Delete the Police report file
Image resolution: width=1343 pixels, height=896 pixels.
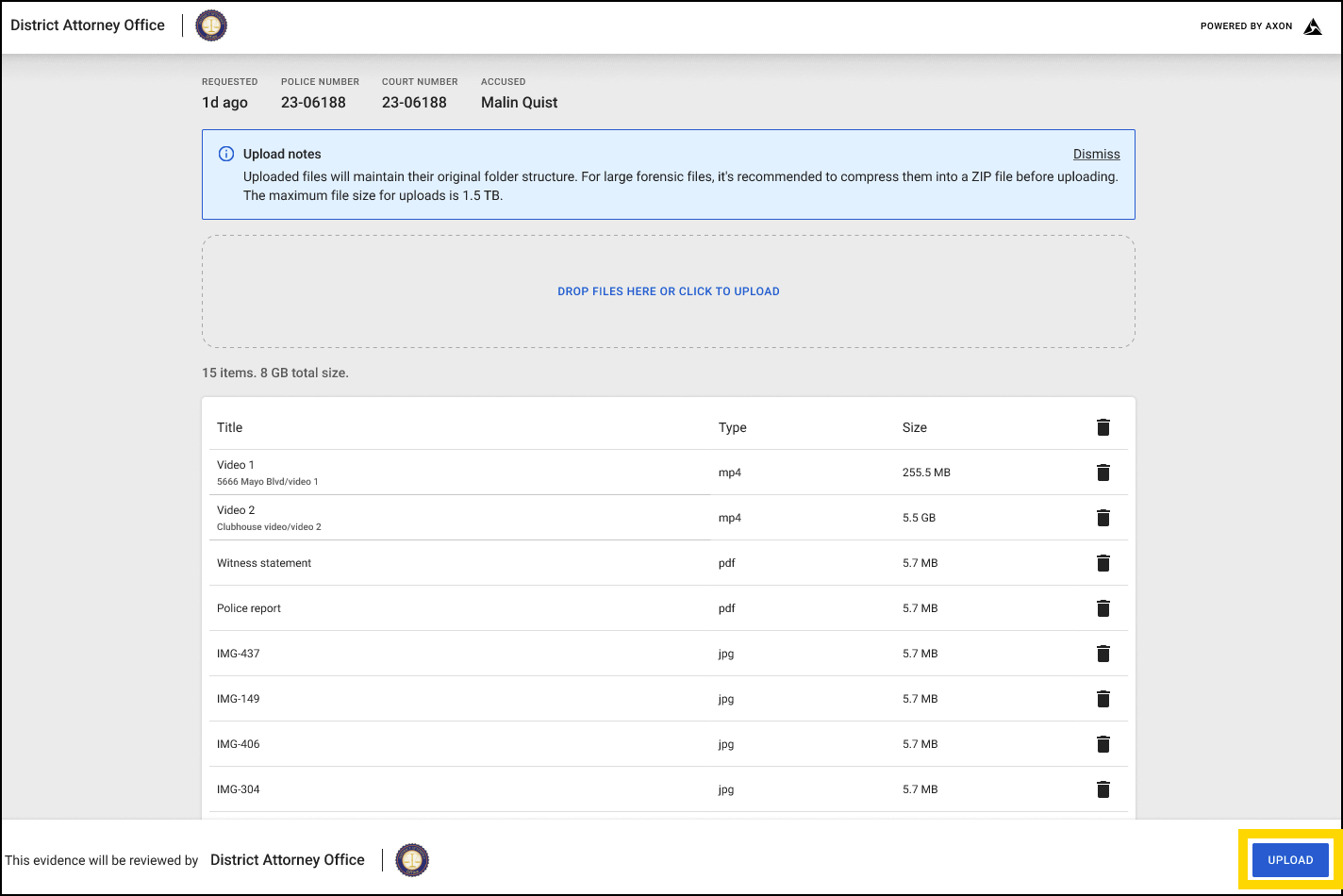(x=1103, y=608)
